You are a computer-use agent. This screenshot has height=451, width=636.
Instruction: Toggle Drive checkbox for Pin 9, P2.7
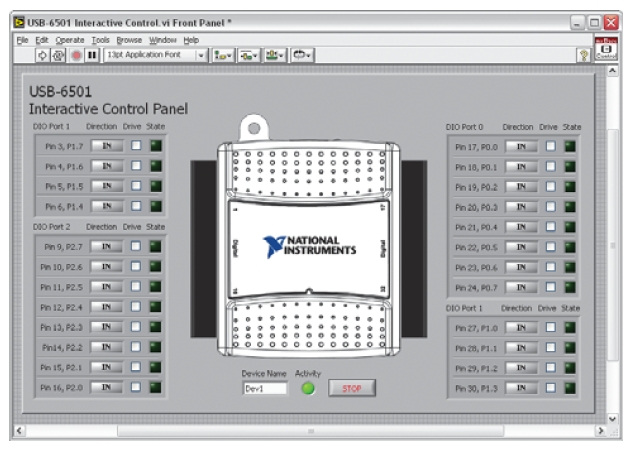point(136,246)
